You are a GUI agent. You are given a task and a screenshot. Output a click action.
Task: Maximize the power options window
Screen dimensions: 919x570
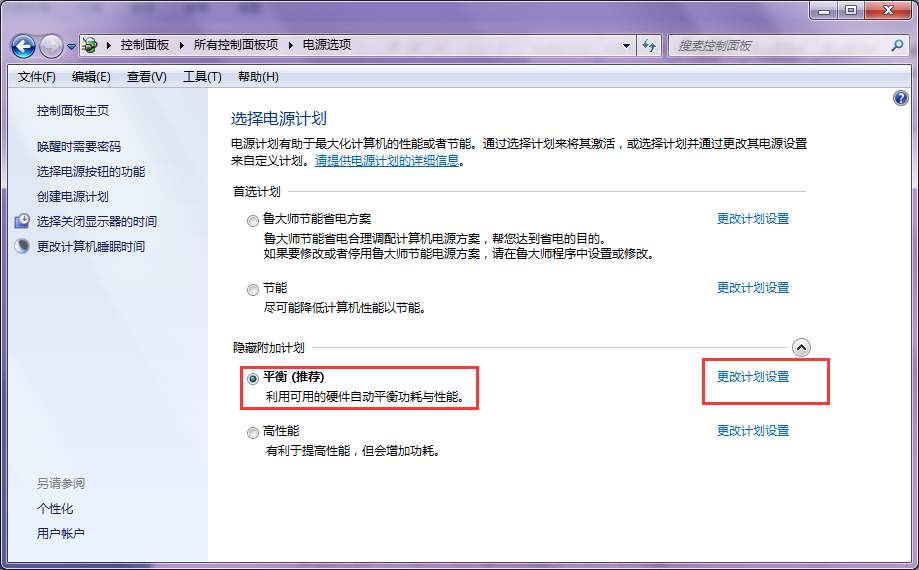click(x=851, y=10)
